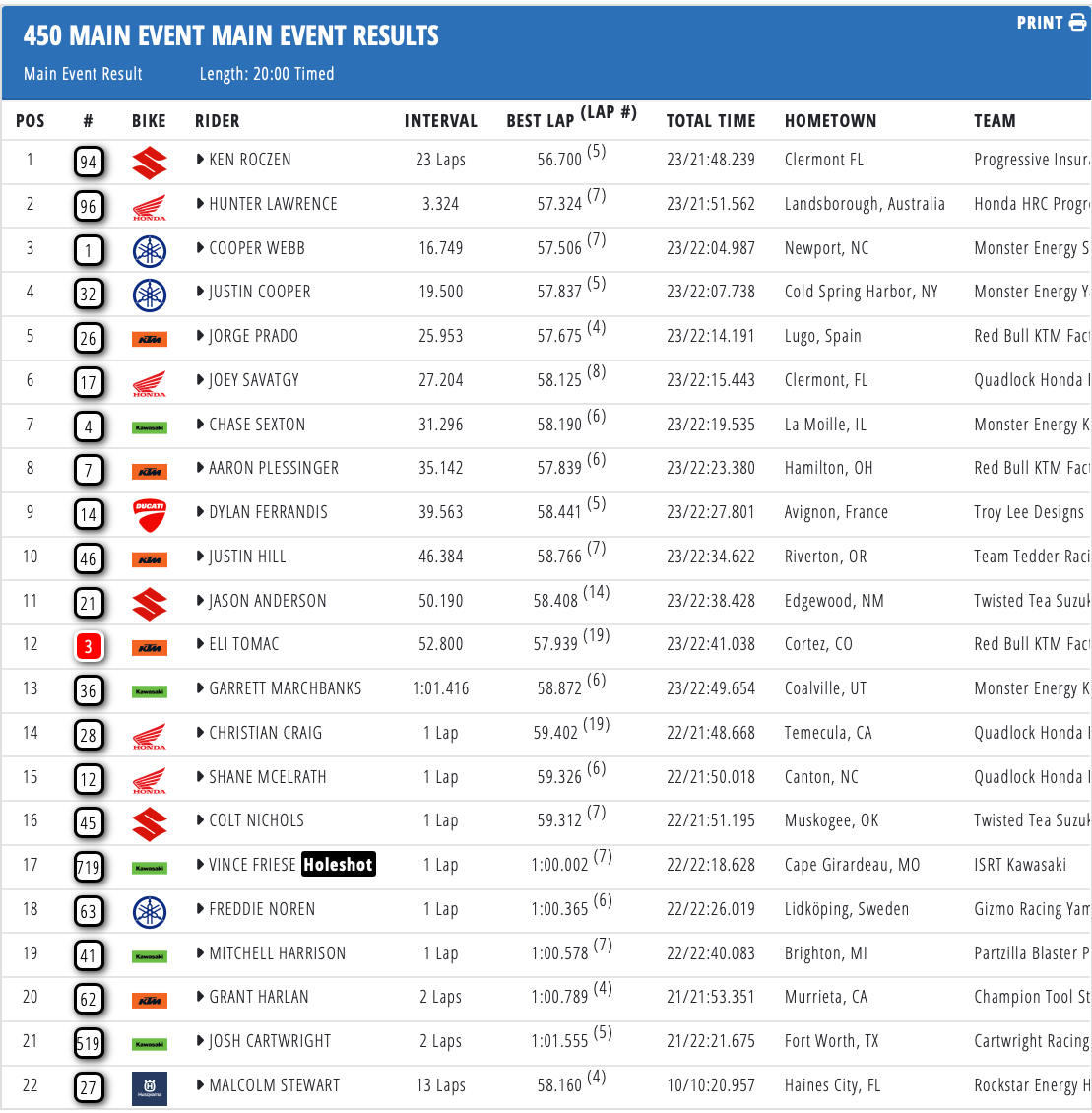Click the printer icon beside PRINT
1092x1113 pixels.
pyautogui.click(x=1077, y=23)
